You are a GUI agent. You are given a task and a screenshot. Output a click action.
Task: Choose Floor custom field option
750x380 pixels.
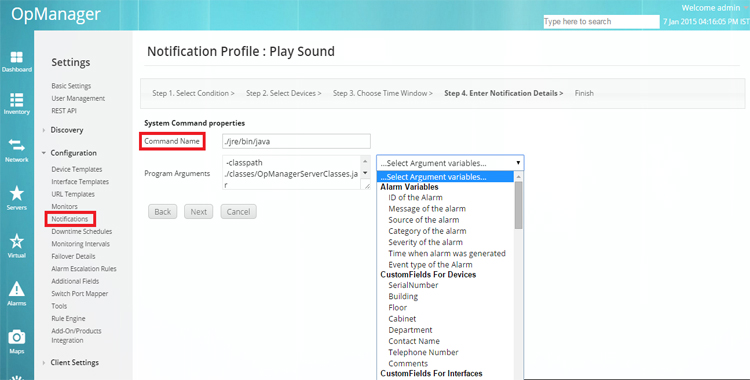[x=397, y=308]
